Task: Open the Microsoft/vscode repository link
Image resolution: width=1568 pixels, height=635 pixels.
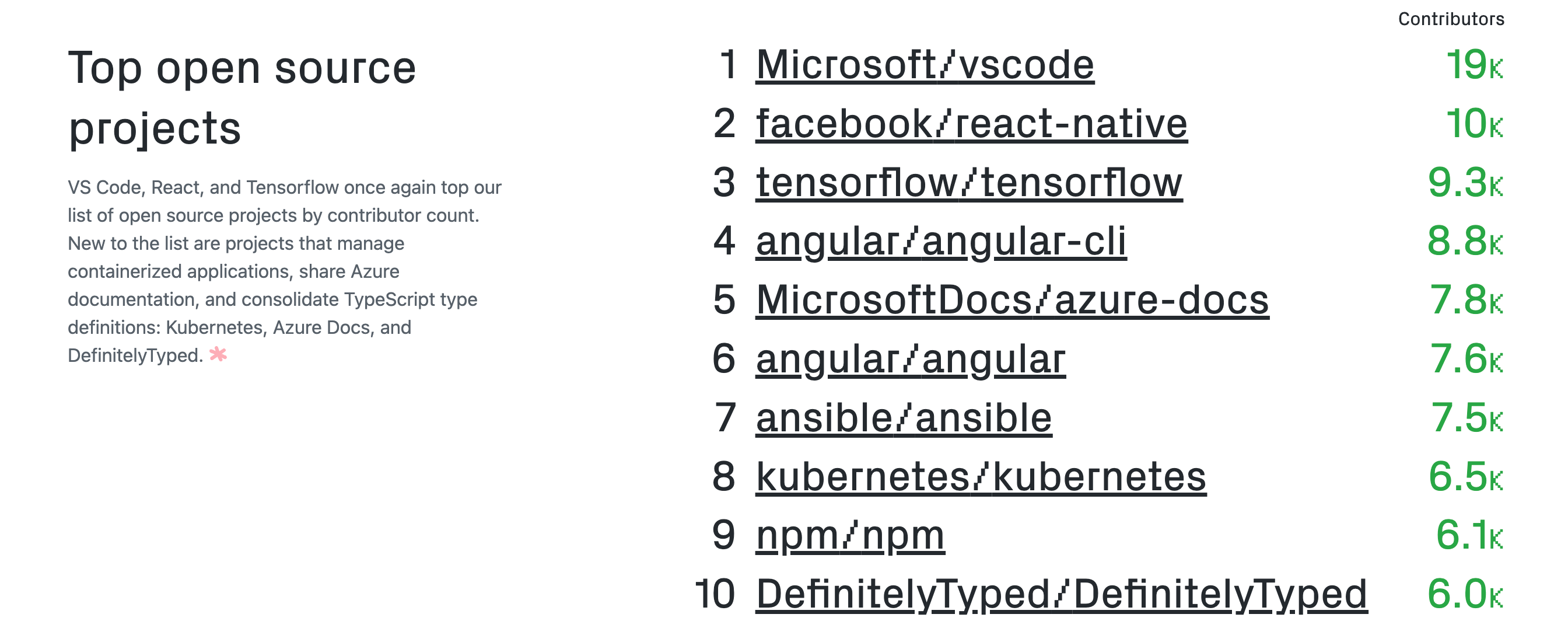Action: pyautogui.click(x=924, y=65)
